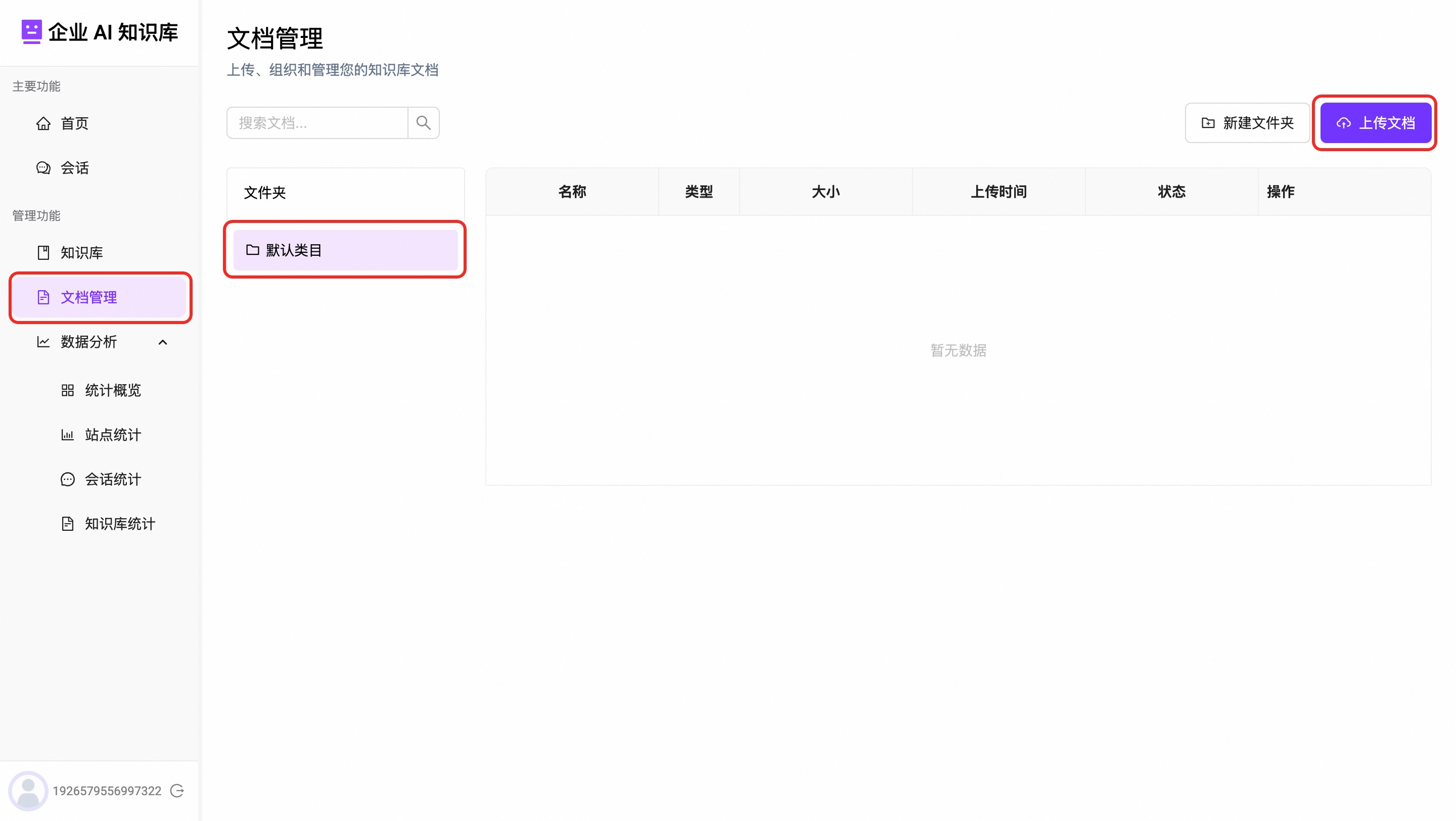Open 知识库 in sidebar
Image resolution: width=1456 pixels, height=821 pixels.
(81, 253)
